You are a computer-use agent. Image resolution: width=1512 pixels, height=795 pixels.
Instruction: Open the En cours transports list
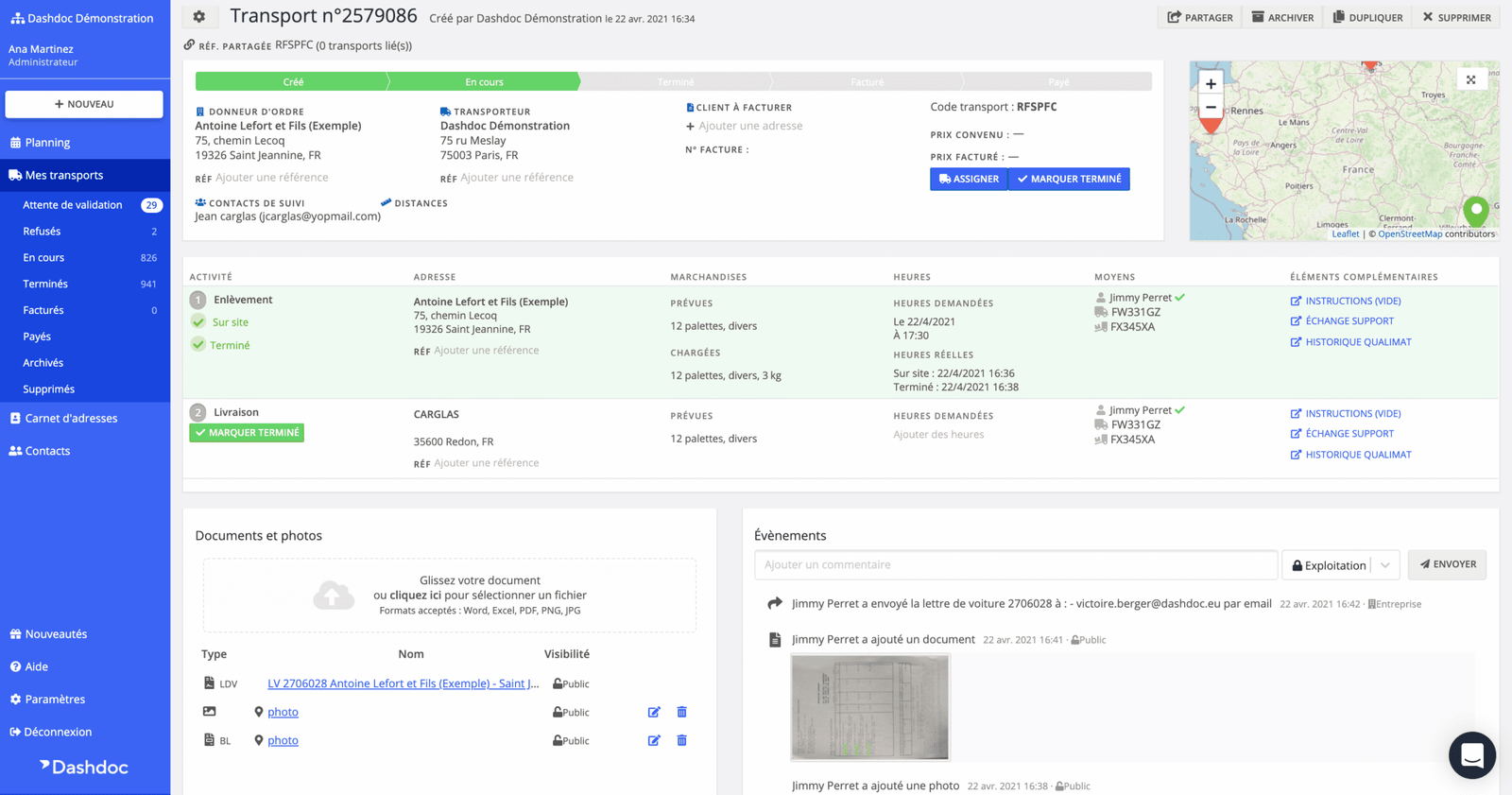pos(43,257)
